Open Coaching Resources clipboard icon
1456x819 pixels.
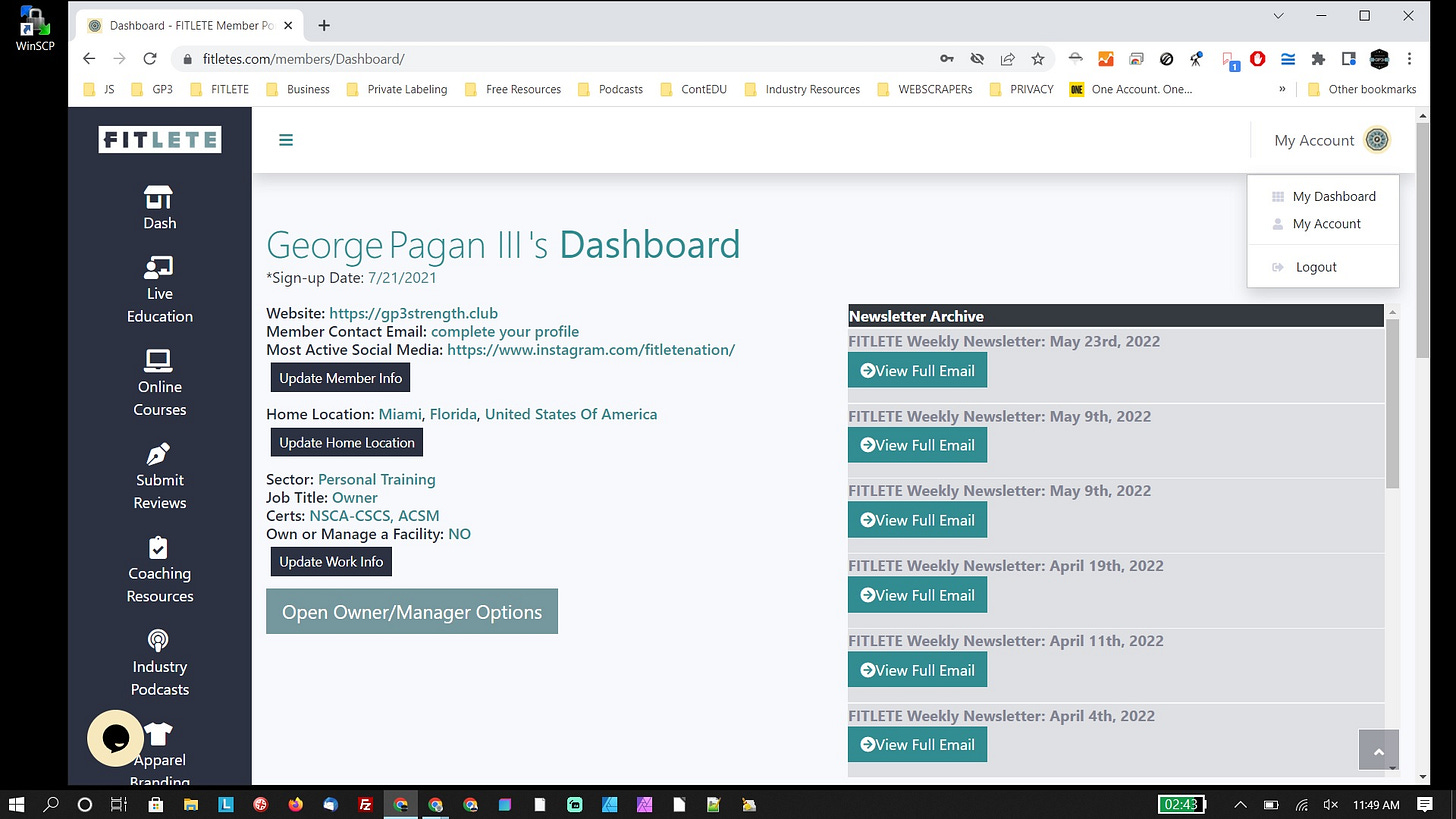(159, 548)
